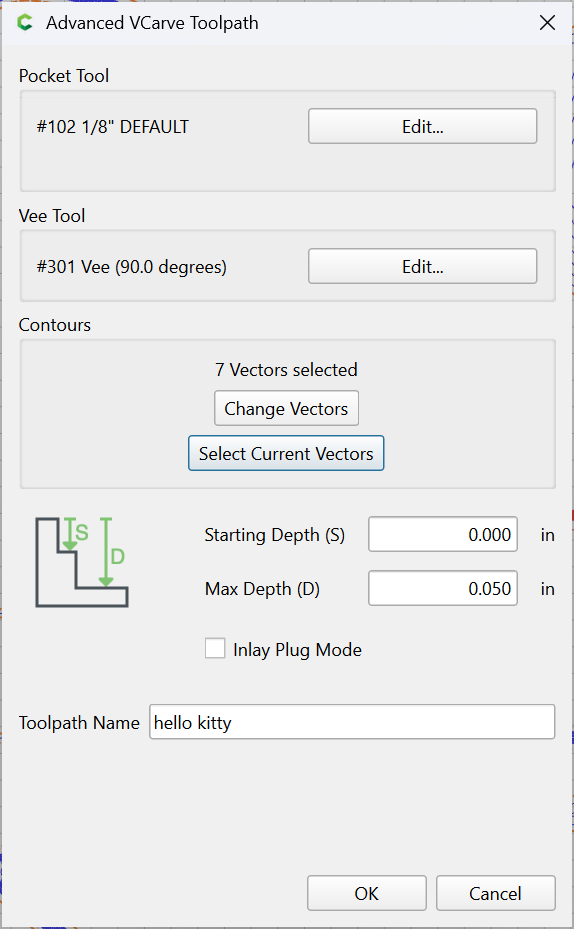
Task: Enable the Inlay Plug Mode checkbox
Action: point(215,649)
